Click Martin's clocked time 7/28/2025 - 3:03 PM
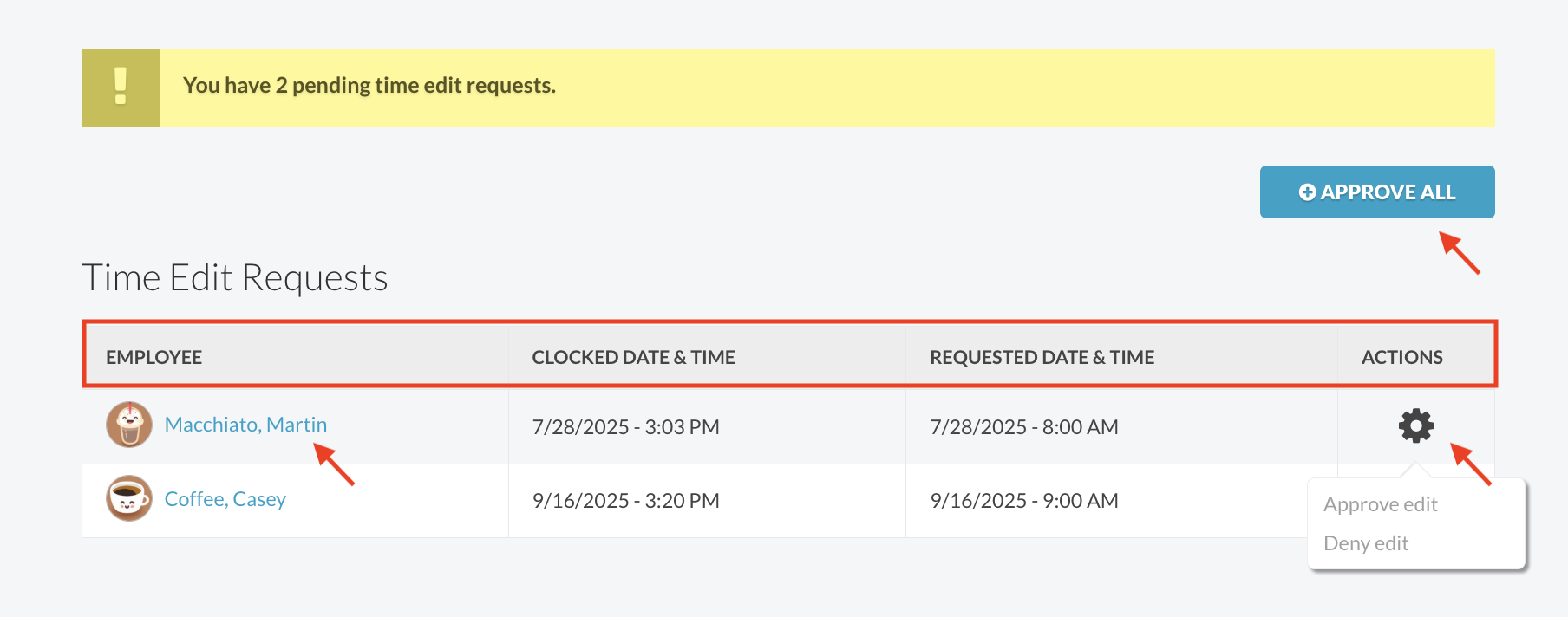 pyautogui.click(x=625, y=427)
